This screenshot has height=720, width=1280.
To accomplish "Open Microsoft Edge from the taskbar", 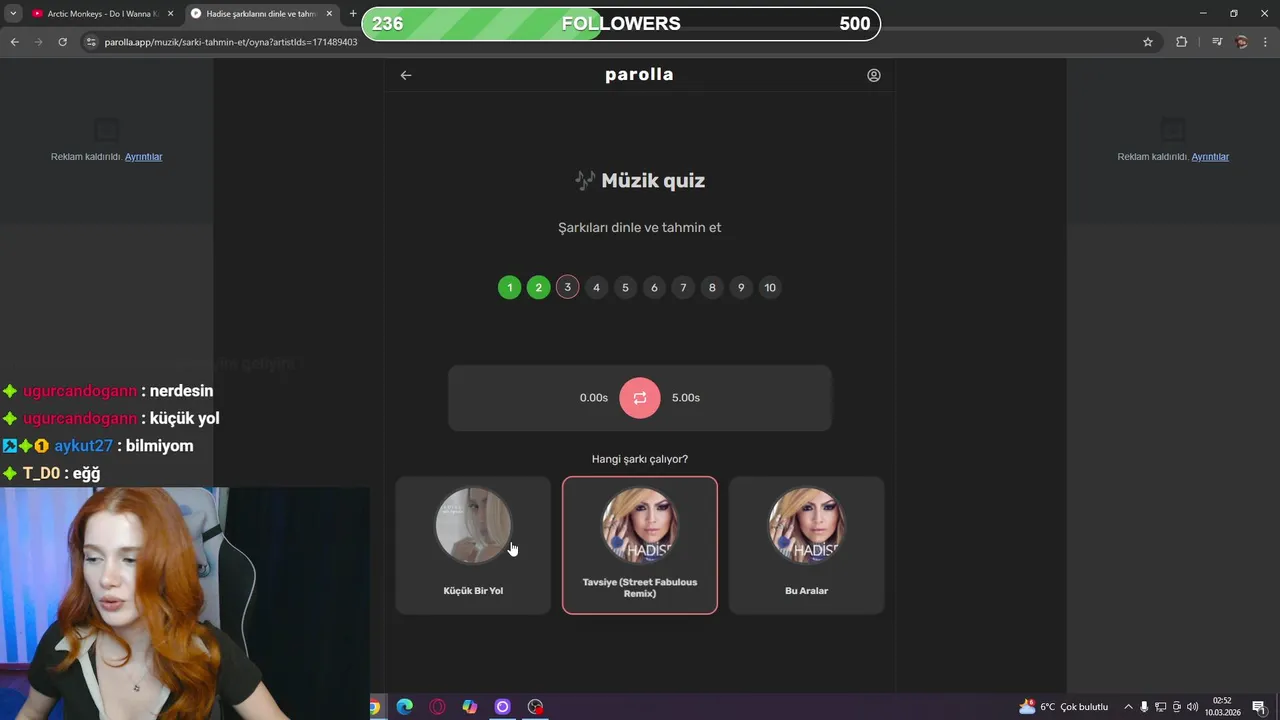I will [404, 707].
